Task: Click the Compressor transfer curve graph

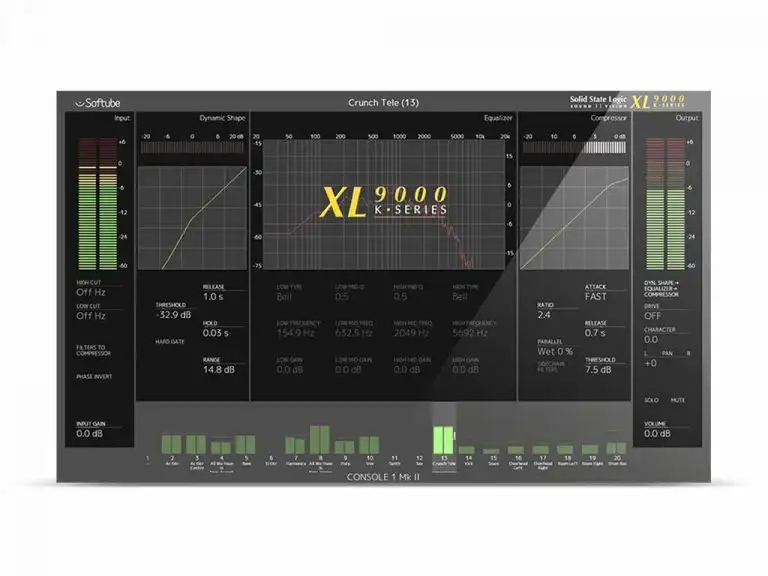Action: coord(574,218)
